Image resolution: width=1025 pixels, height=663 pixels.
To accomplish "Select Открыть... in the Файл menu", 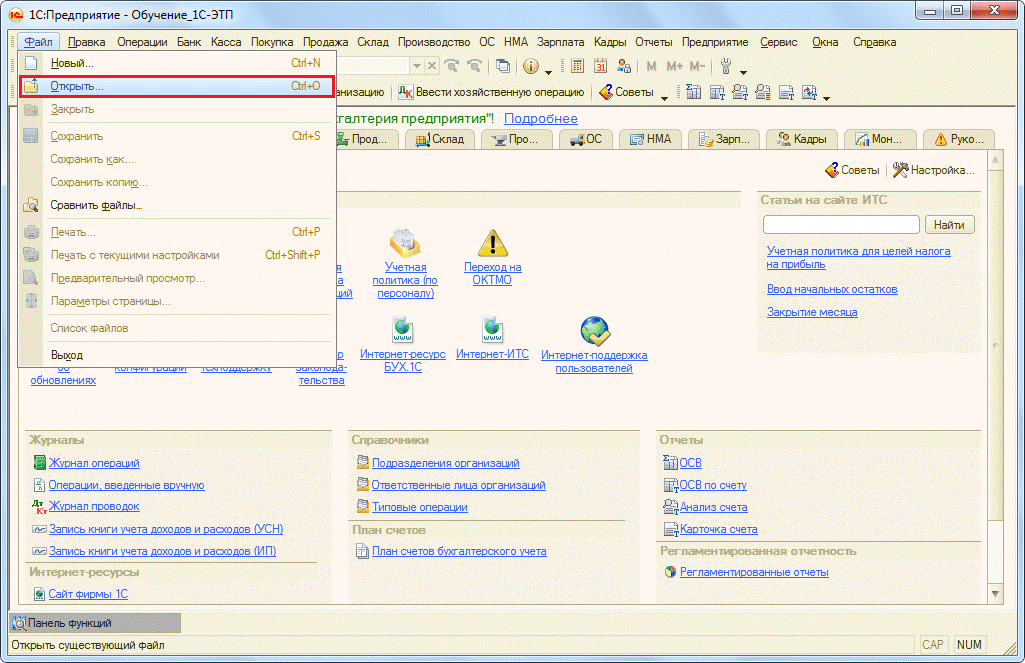I will pos(77,87).
